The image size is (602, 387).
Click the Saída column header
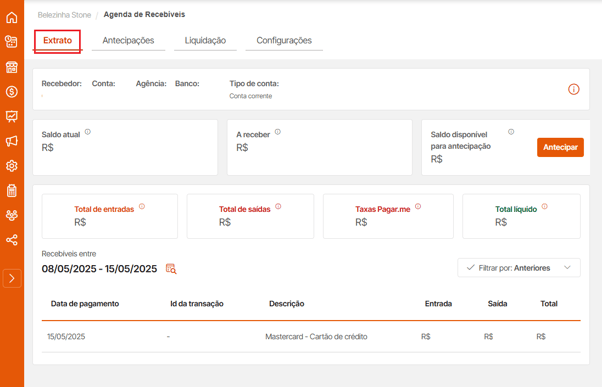pos(497,304)
